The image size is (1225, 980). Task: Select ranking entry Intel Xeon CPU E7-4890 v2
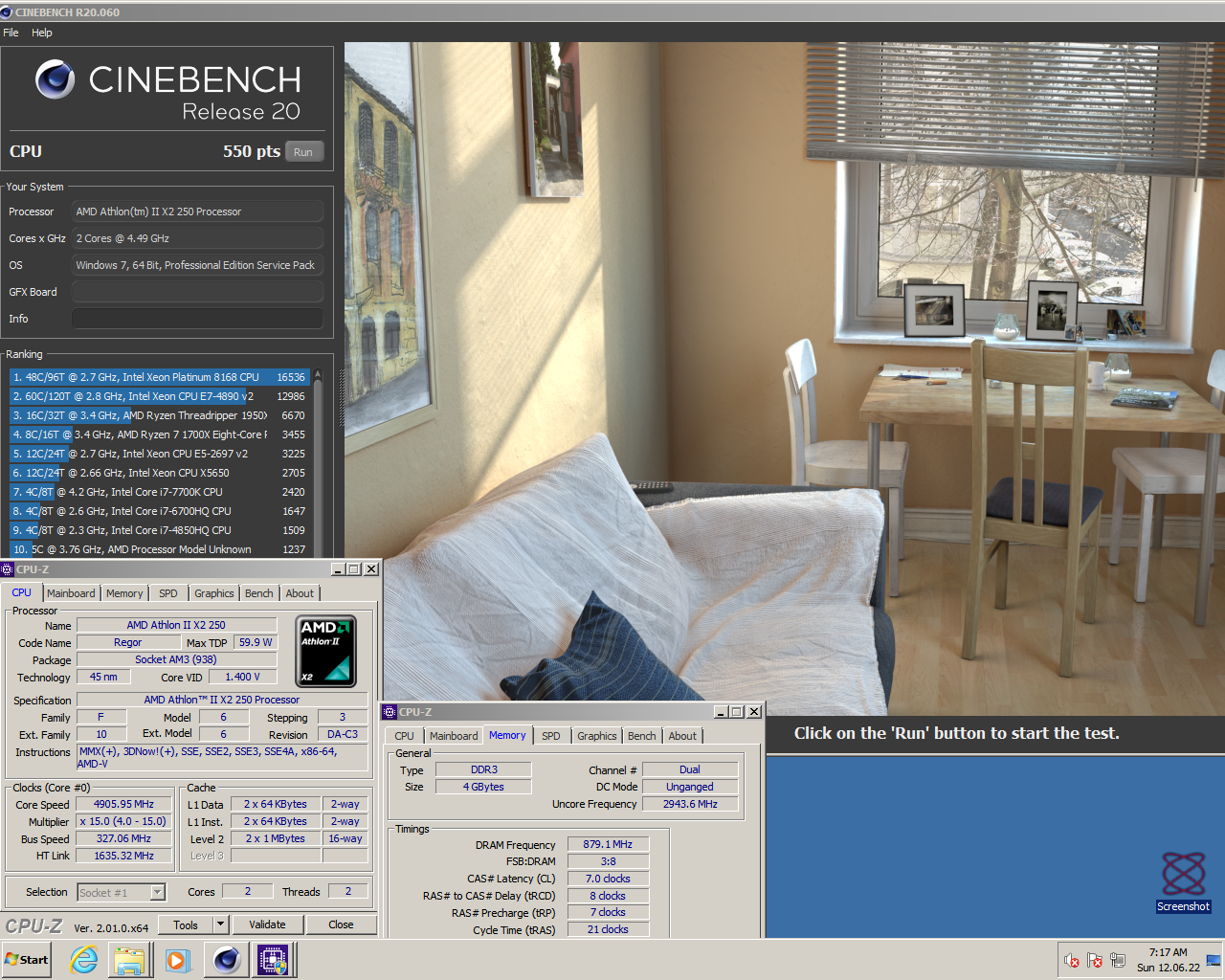(x=158, y=396)
